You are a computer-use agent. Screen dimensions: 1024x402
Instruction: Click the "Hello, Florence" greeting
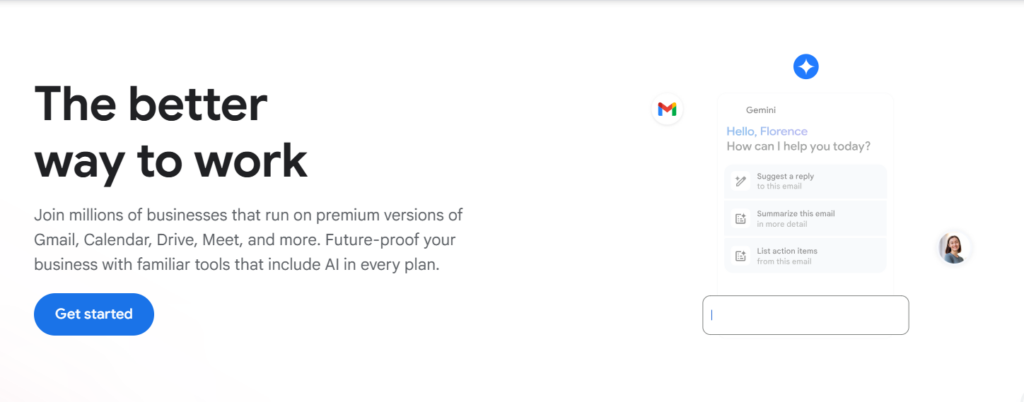pyautogui.click(x=766, y=131)
